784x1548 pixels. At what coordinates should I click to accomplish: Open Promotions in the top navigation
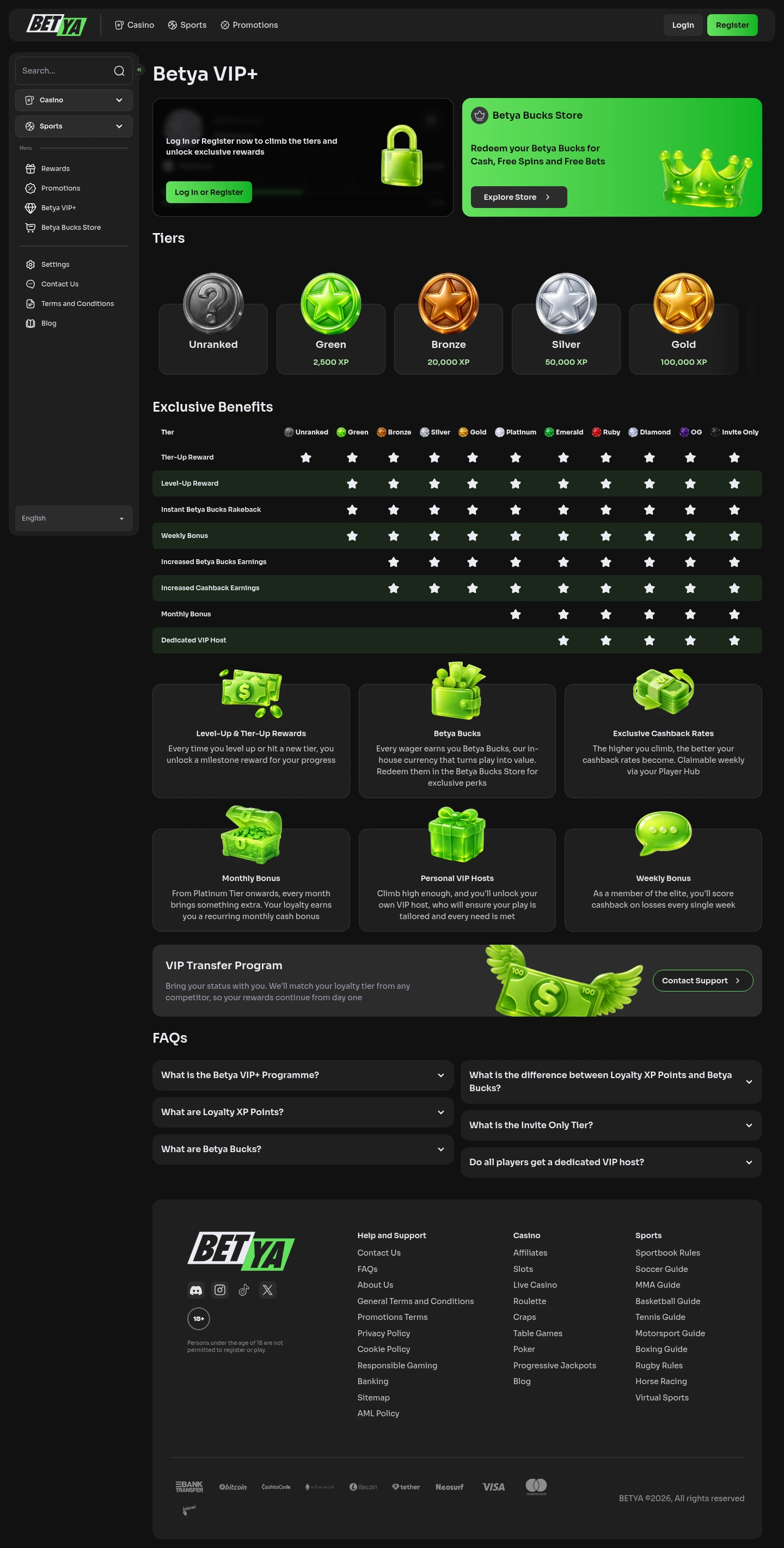click(249, 25)
